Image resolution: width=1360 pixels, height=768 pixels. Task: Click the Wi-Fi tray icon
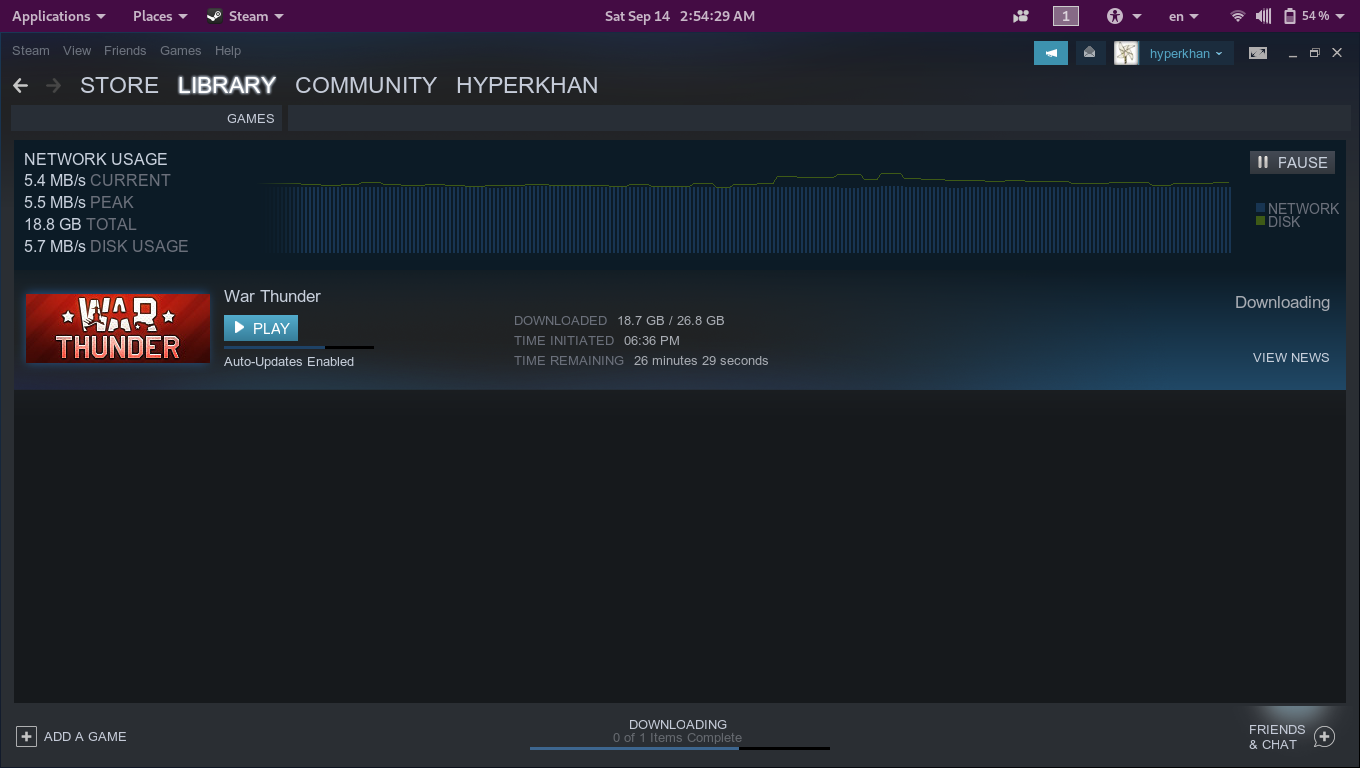point(1238,16)
